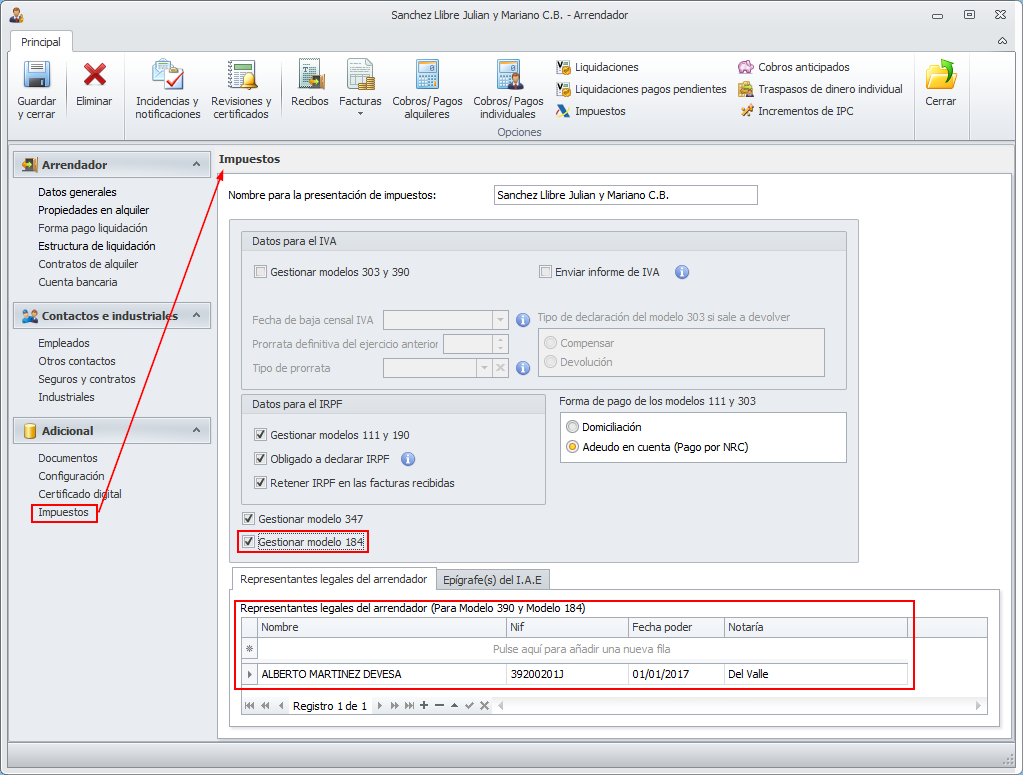Click info icon beside Tipo de prorrata
The height and width of the screenshot is (775, 1023).
tap(523, 368)
